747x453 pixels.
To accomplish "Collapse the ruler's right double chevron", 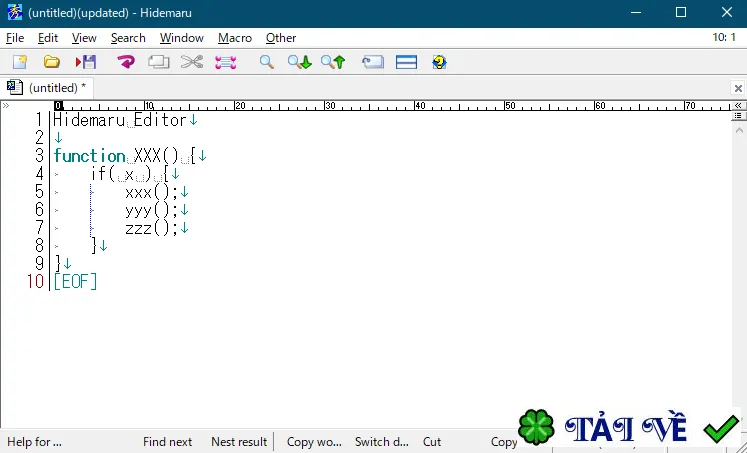I will pyautogui.click(x=738, y=105).
